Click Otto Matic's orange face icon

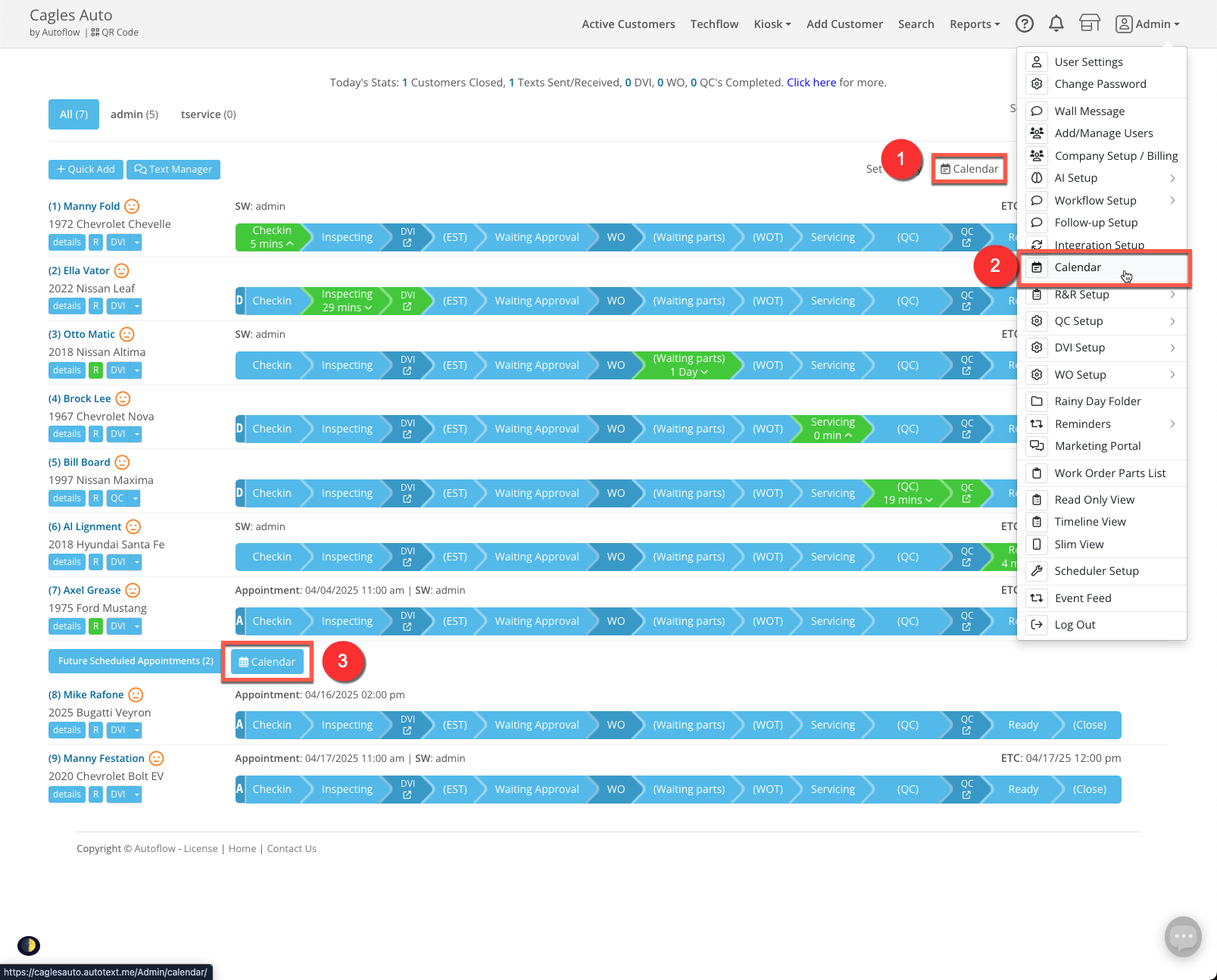click(127, 334)
